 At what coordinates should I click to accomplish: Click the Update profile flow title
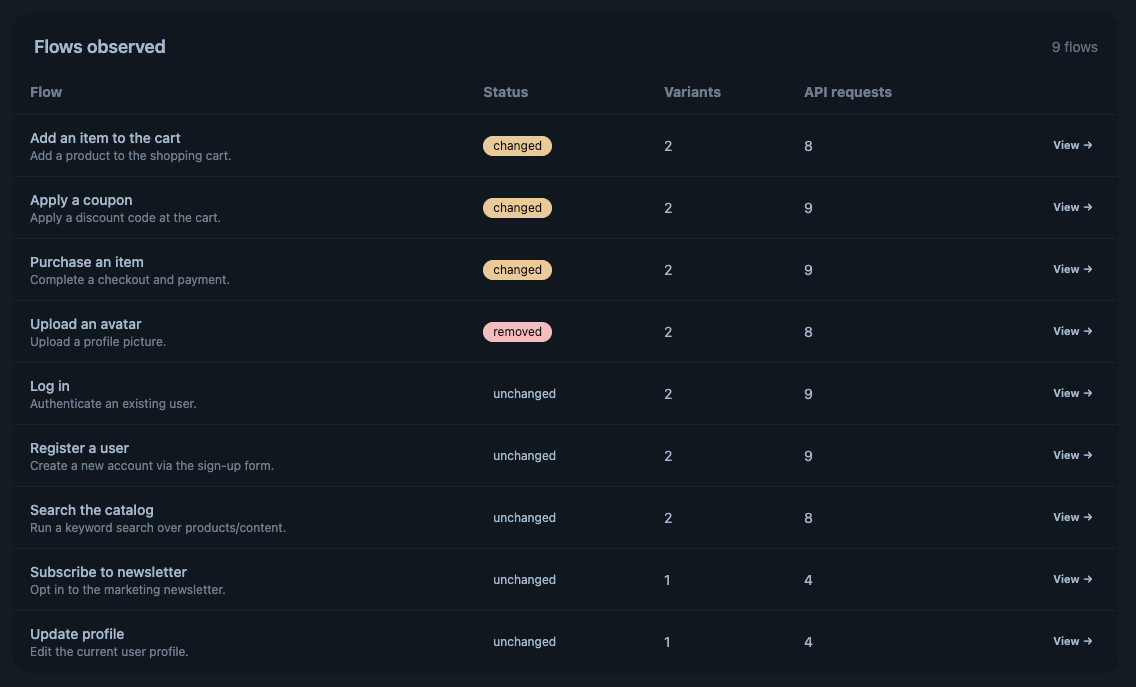coord(77,634)
